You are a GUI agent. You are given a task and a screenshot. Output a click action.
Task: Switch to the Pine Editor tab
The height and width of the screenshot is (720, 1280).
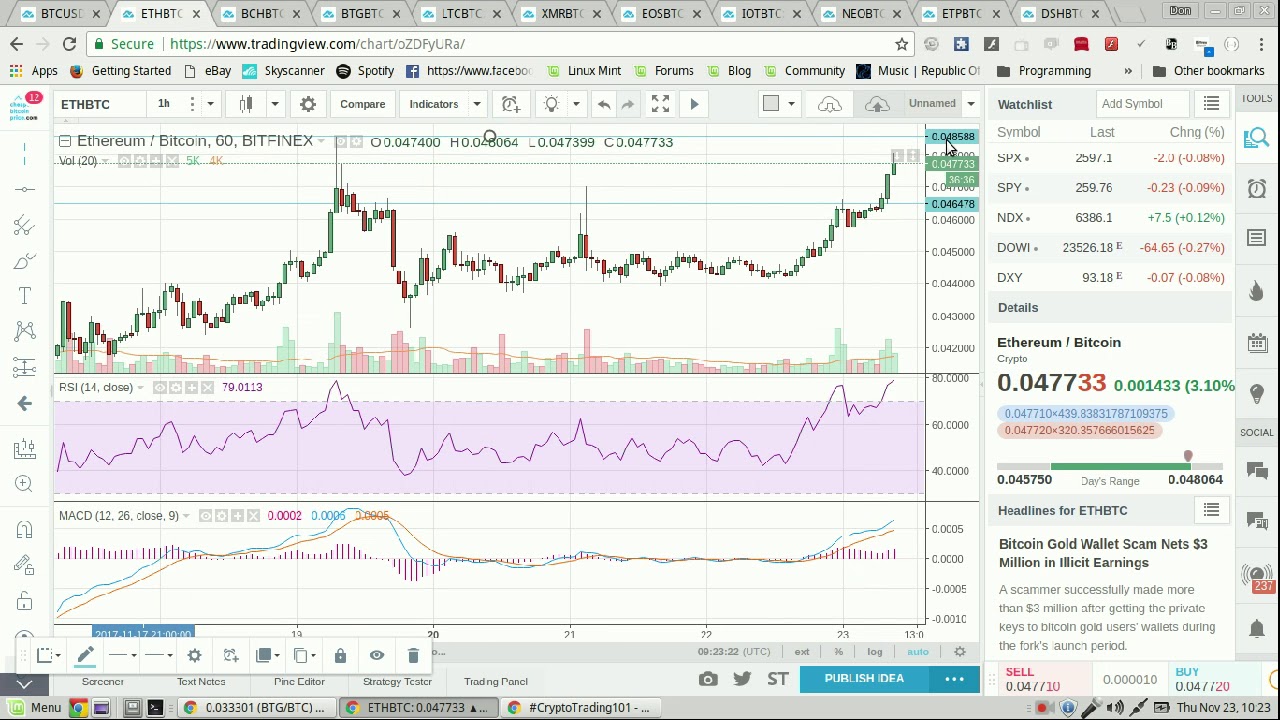[x=299, y=682]
